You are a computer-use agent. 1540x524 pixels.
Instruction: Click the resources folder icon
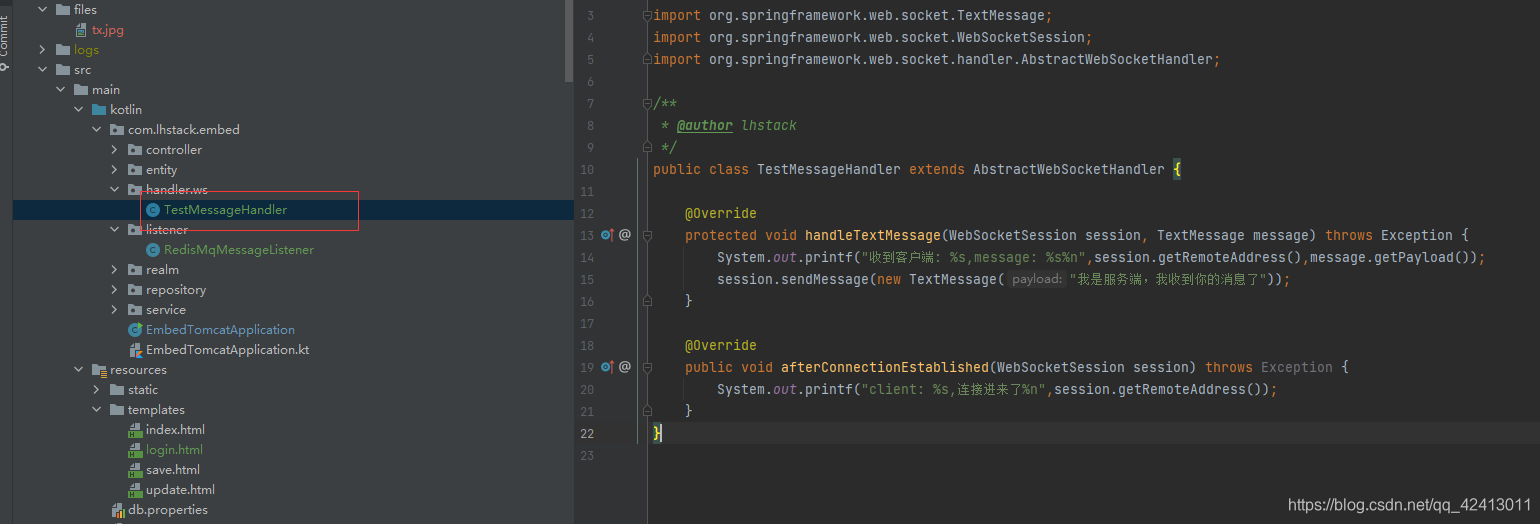pyautogui.click(x=99, y=369)
